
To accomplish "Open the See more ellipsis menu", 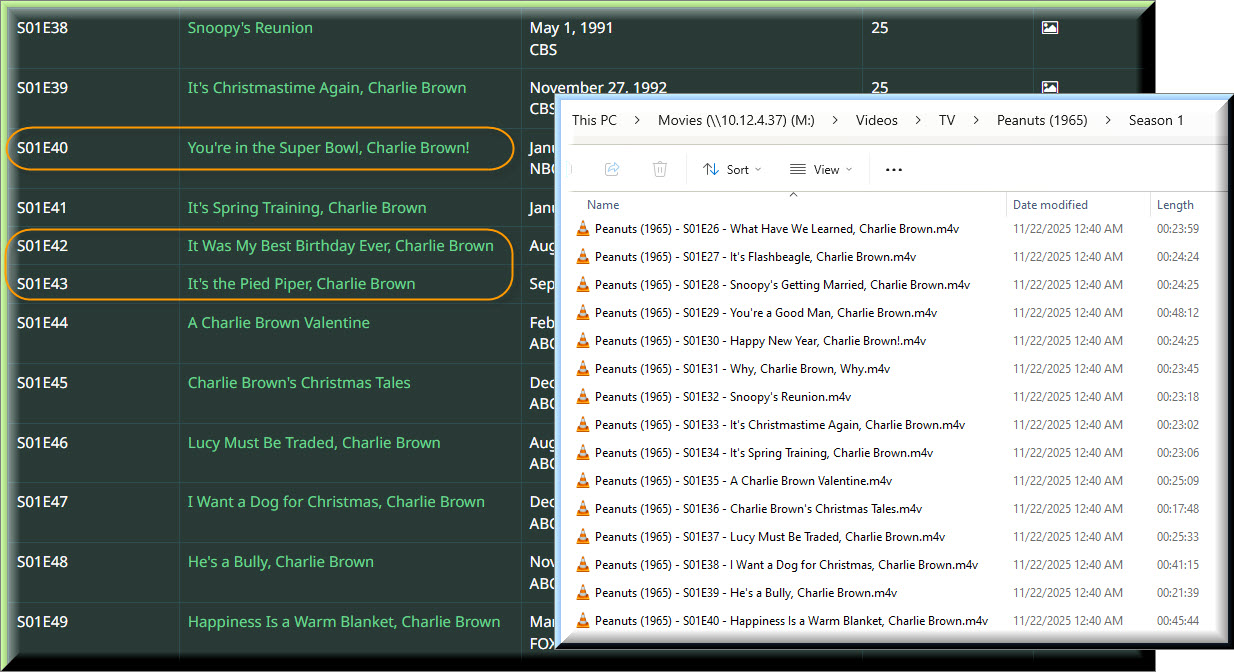I will pyautogui.click(x=894, y=170).
